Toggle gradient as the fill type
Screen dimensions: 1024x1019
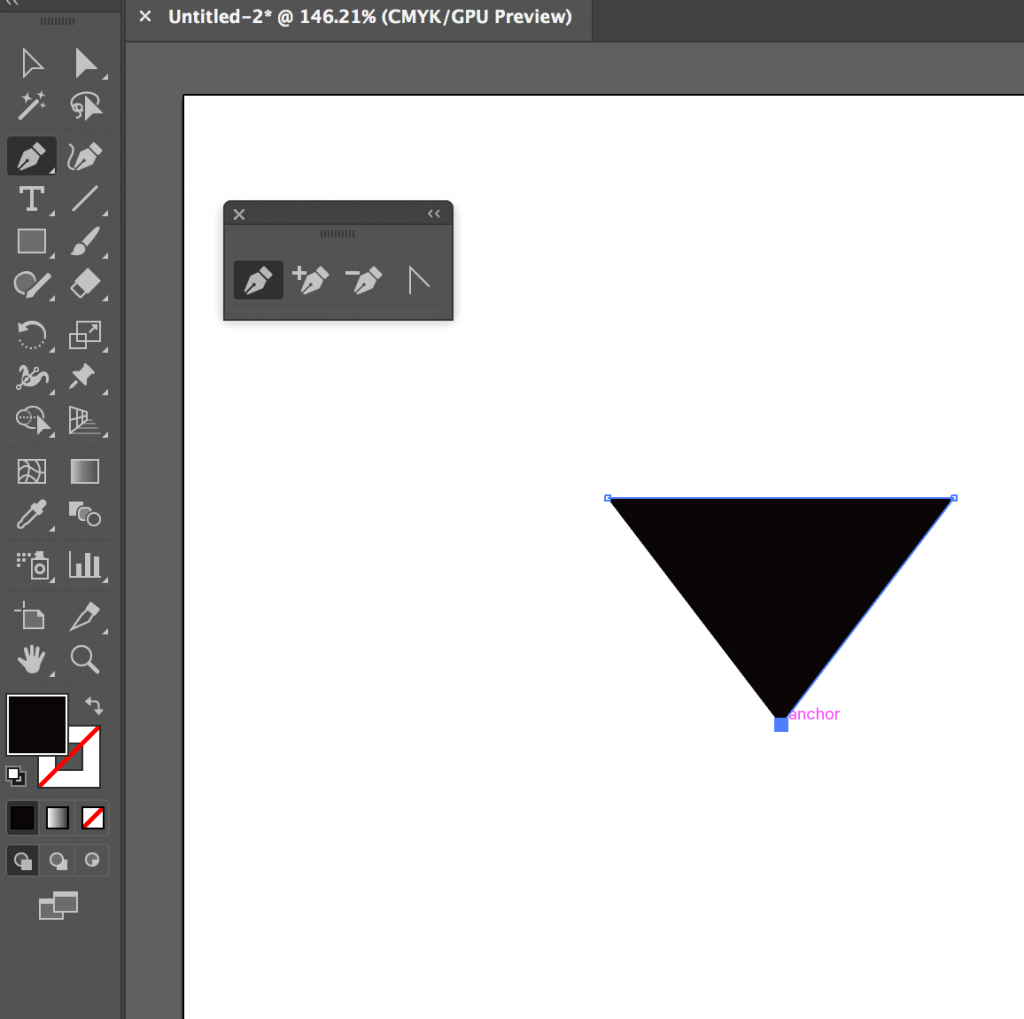point(57,817)
